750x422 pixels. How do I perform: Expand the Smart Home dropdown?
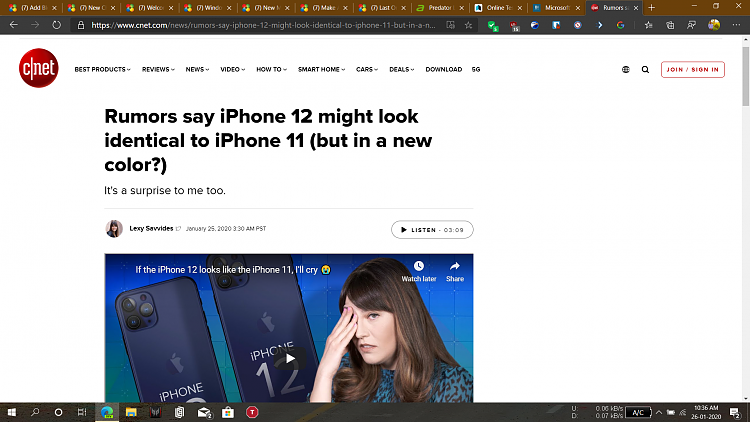click(321, 69)
